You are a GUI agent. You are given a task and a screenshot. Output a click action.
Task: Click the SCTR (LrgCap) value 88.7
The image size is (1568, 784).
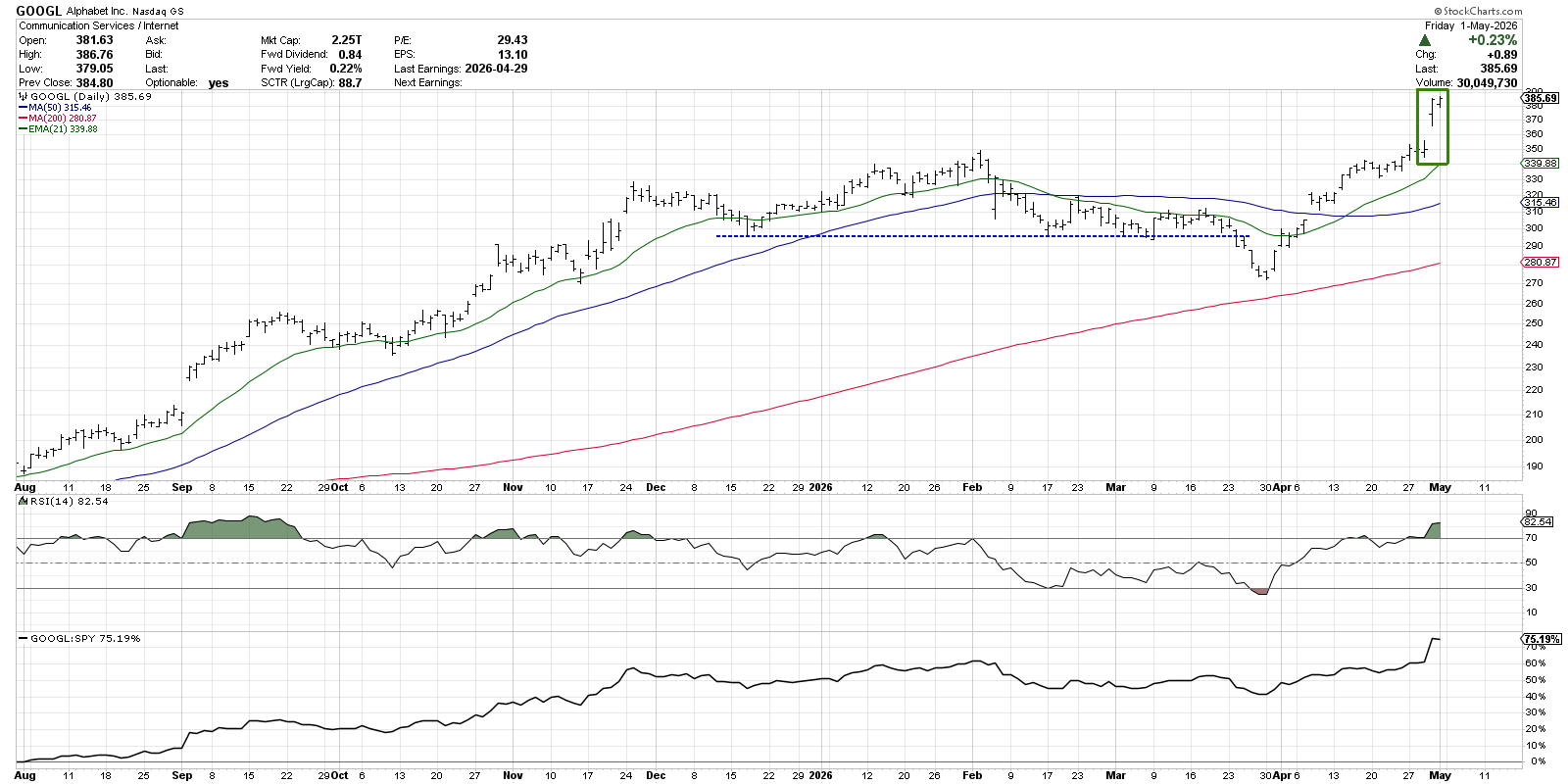[x=350, y=83]
